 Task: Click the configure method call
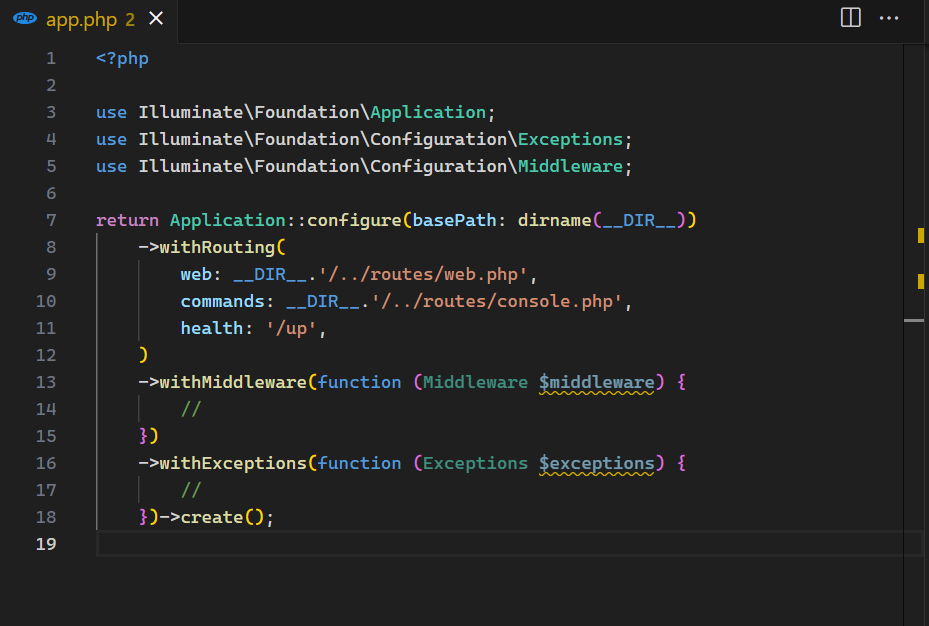354,220
